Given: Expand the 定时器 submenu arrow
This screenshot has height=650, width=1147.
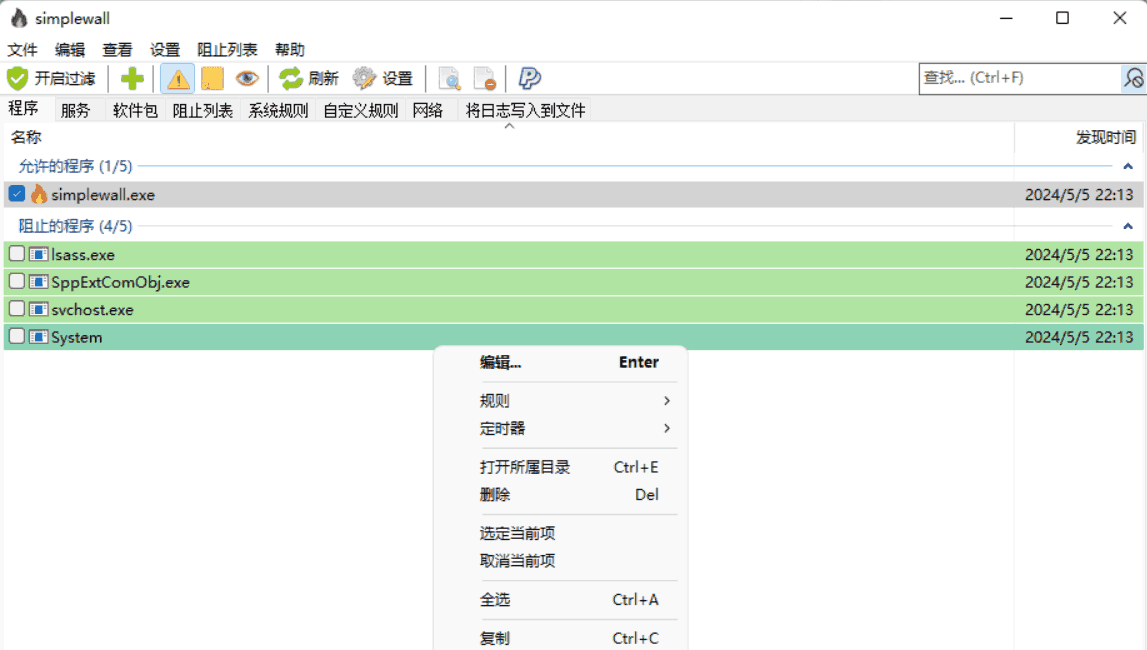Looking at the screenshot, I should click(666, 428).
